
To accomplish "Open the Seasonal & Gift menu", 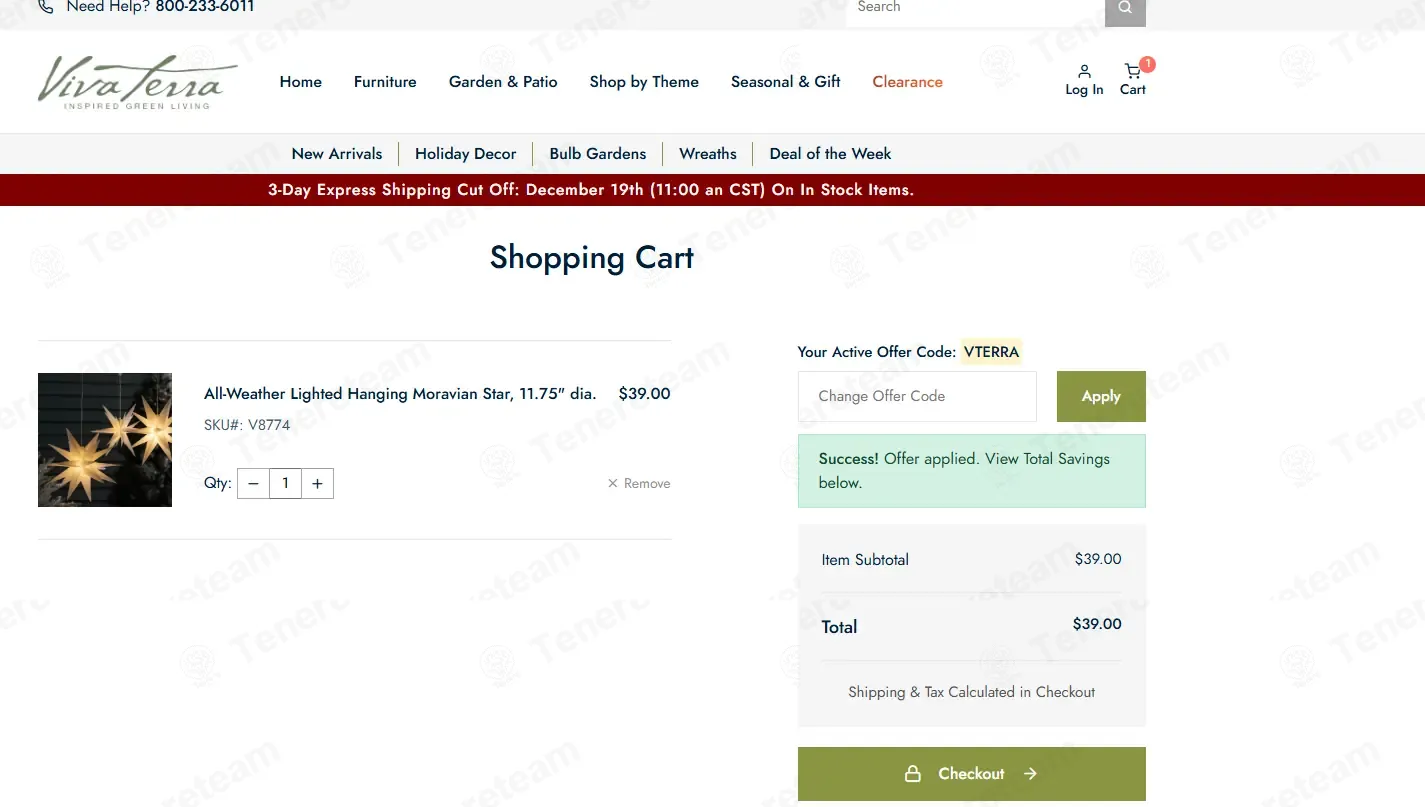I will tap(786, 82).
